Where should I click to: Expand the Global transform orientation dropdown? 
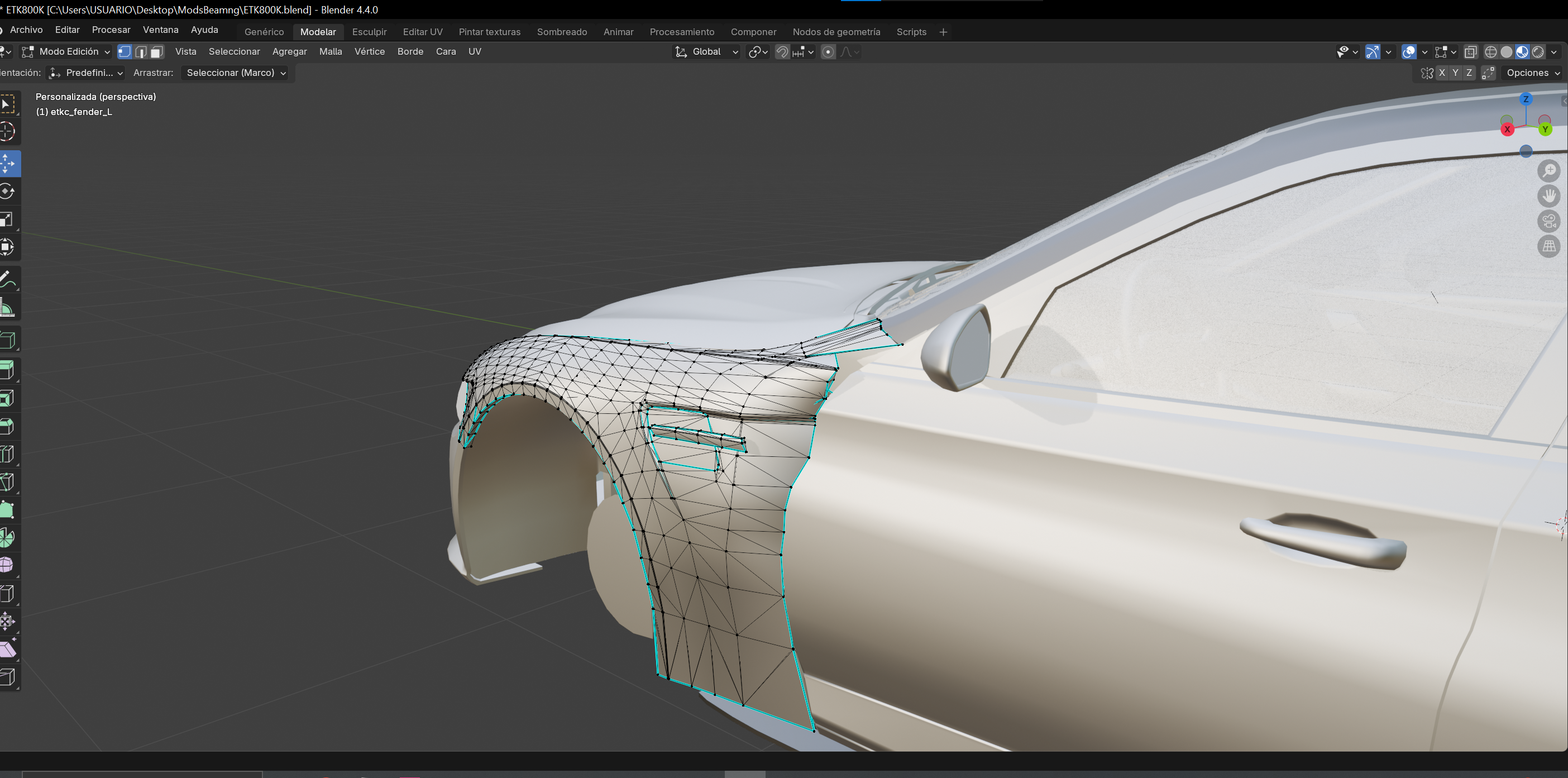click(x=707, y=52)
